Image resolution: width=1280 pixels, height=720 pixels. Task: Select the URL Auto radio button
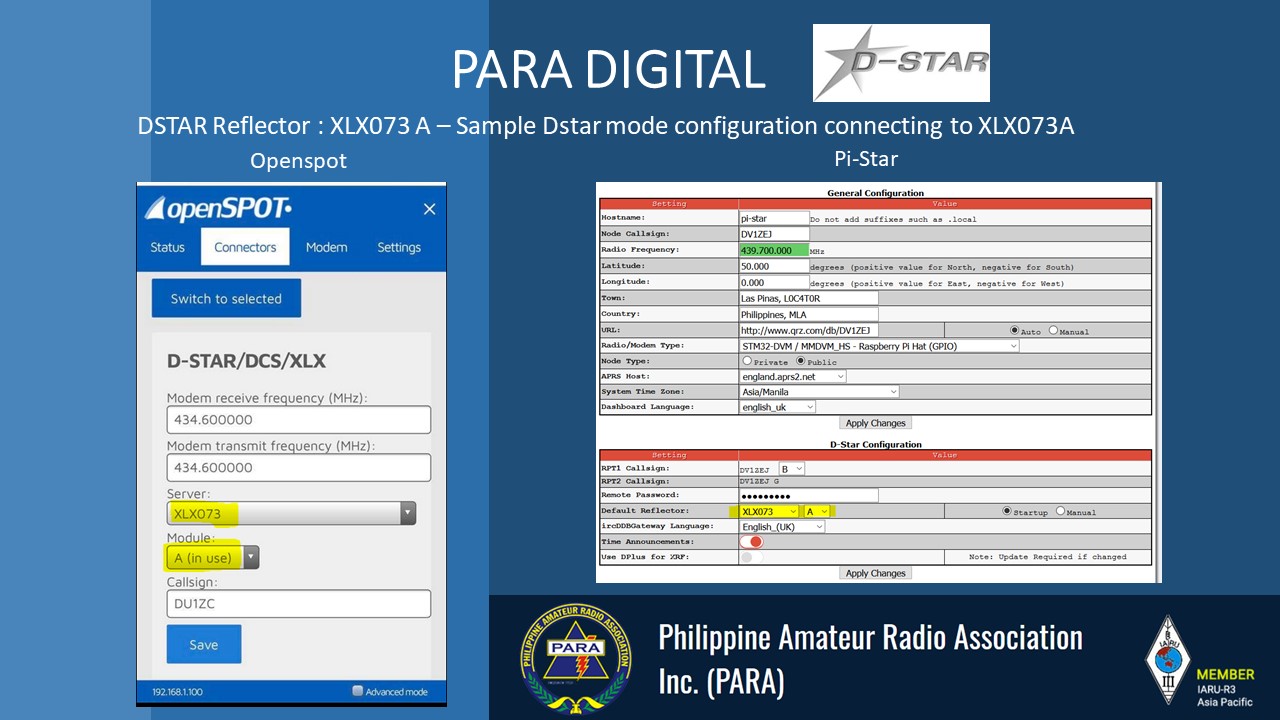pyautogui.click(x=1015, y=330)
